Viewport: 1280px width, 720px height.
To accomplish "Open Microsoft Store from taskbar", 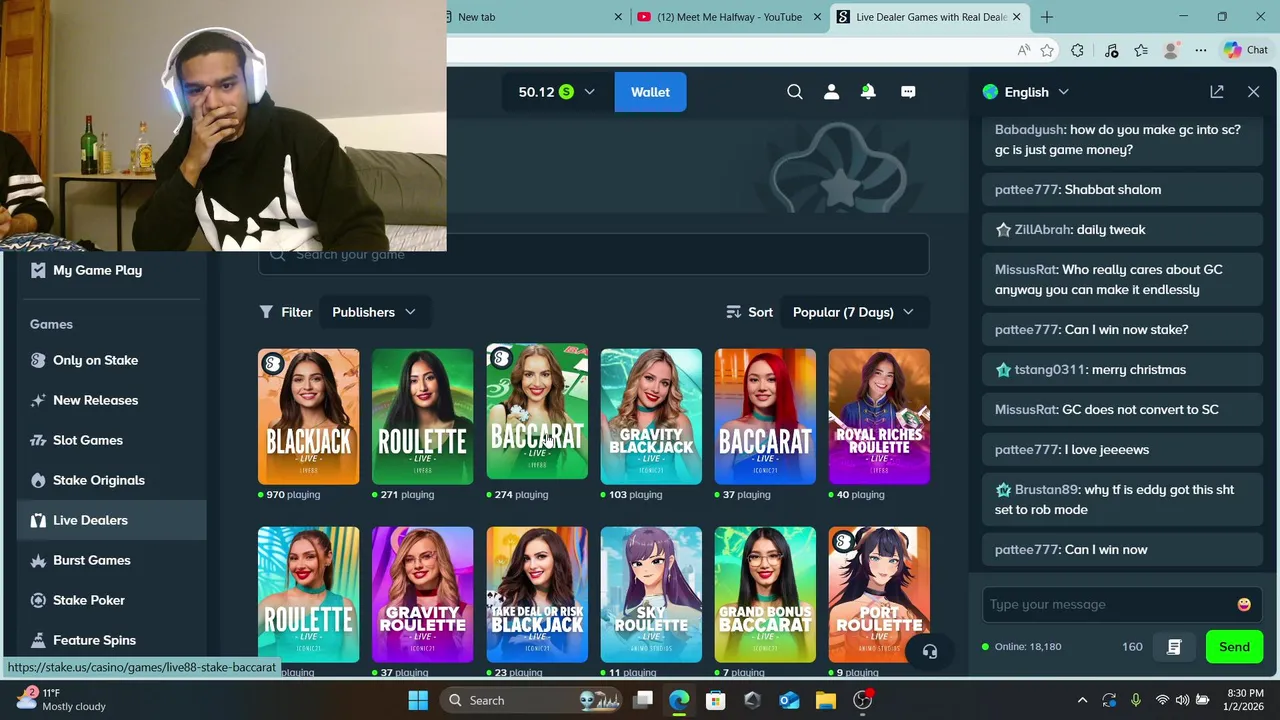I will click(x=715, y=700).
